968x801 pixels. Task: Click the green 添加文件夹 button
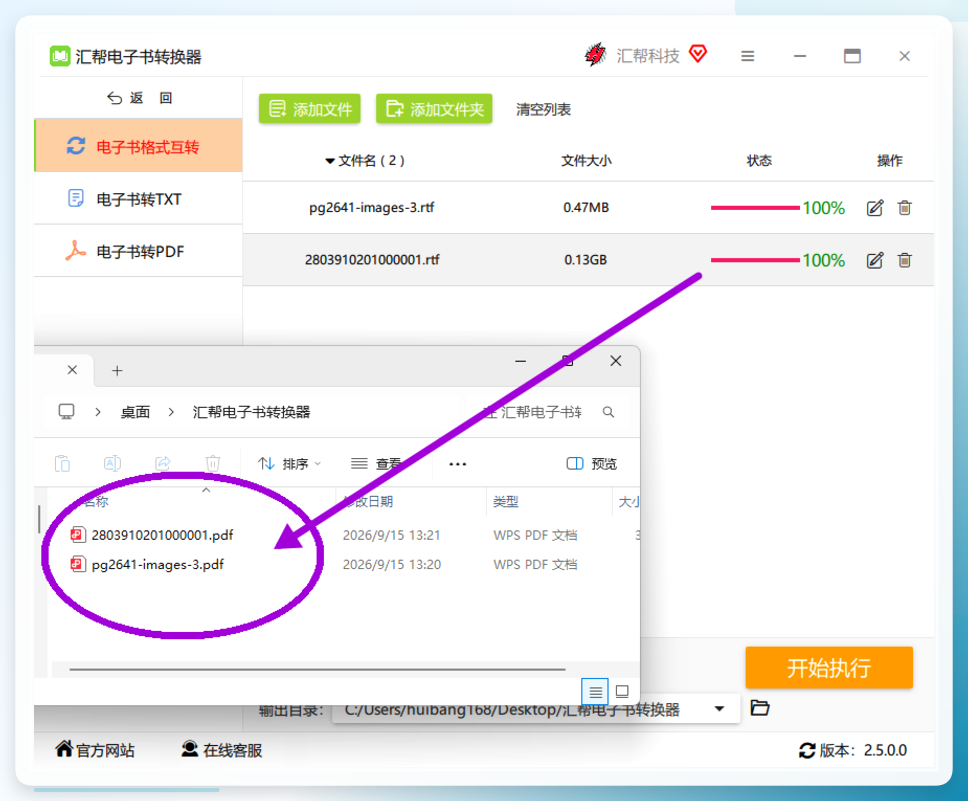[434, 109]
